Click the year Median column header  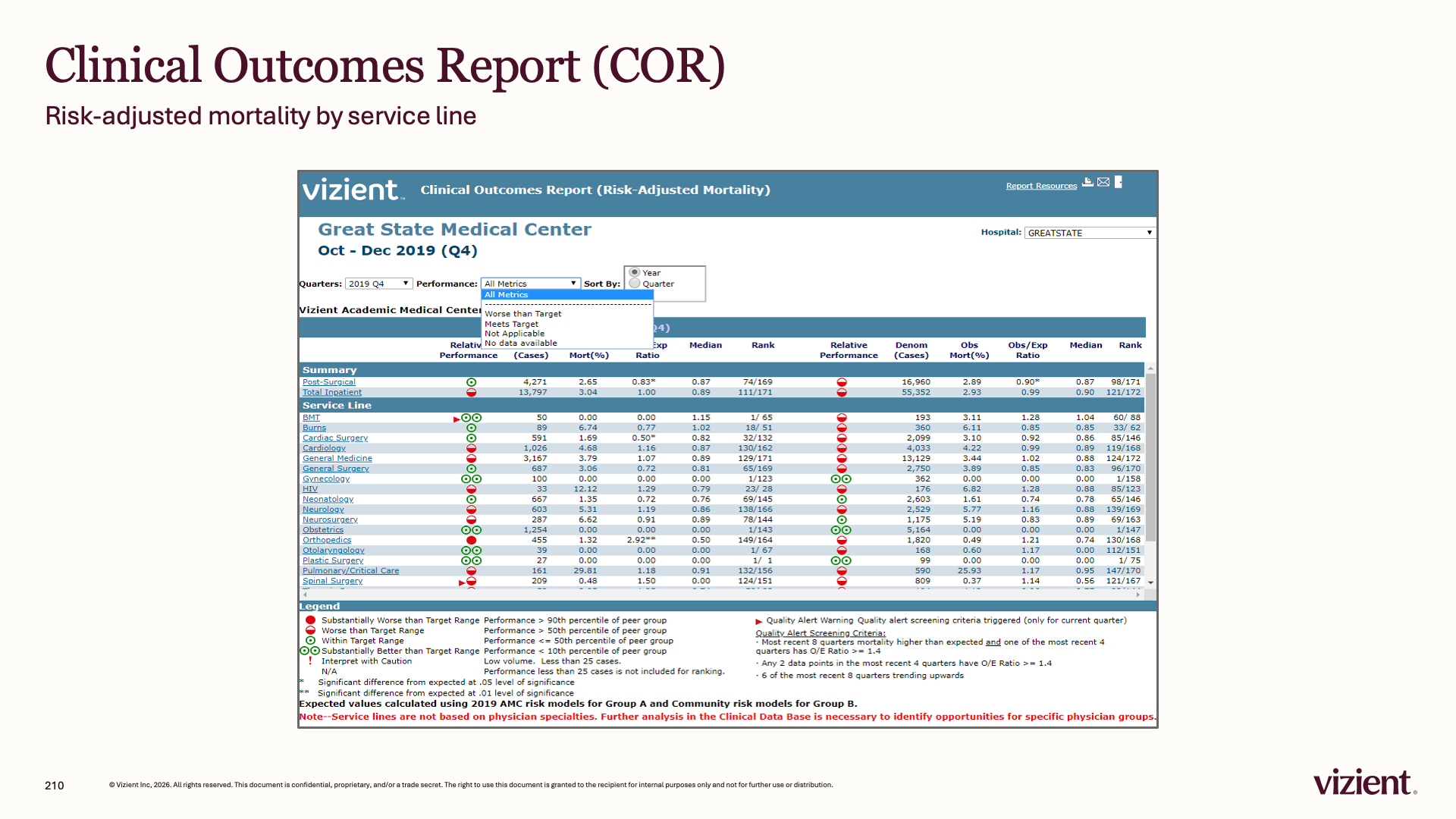[x=1085, y=345]
